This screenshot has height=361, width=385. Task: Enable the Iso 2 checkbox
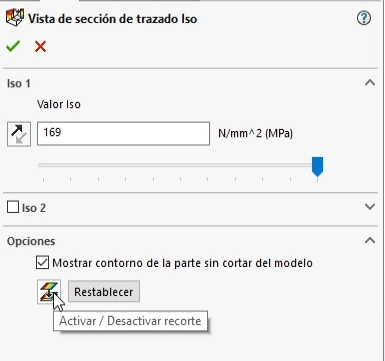(x=13, y=207)
